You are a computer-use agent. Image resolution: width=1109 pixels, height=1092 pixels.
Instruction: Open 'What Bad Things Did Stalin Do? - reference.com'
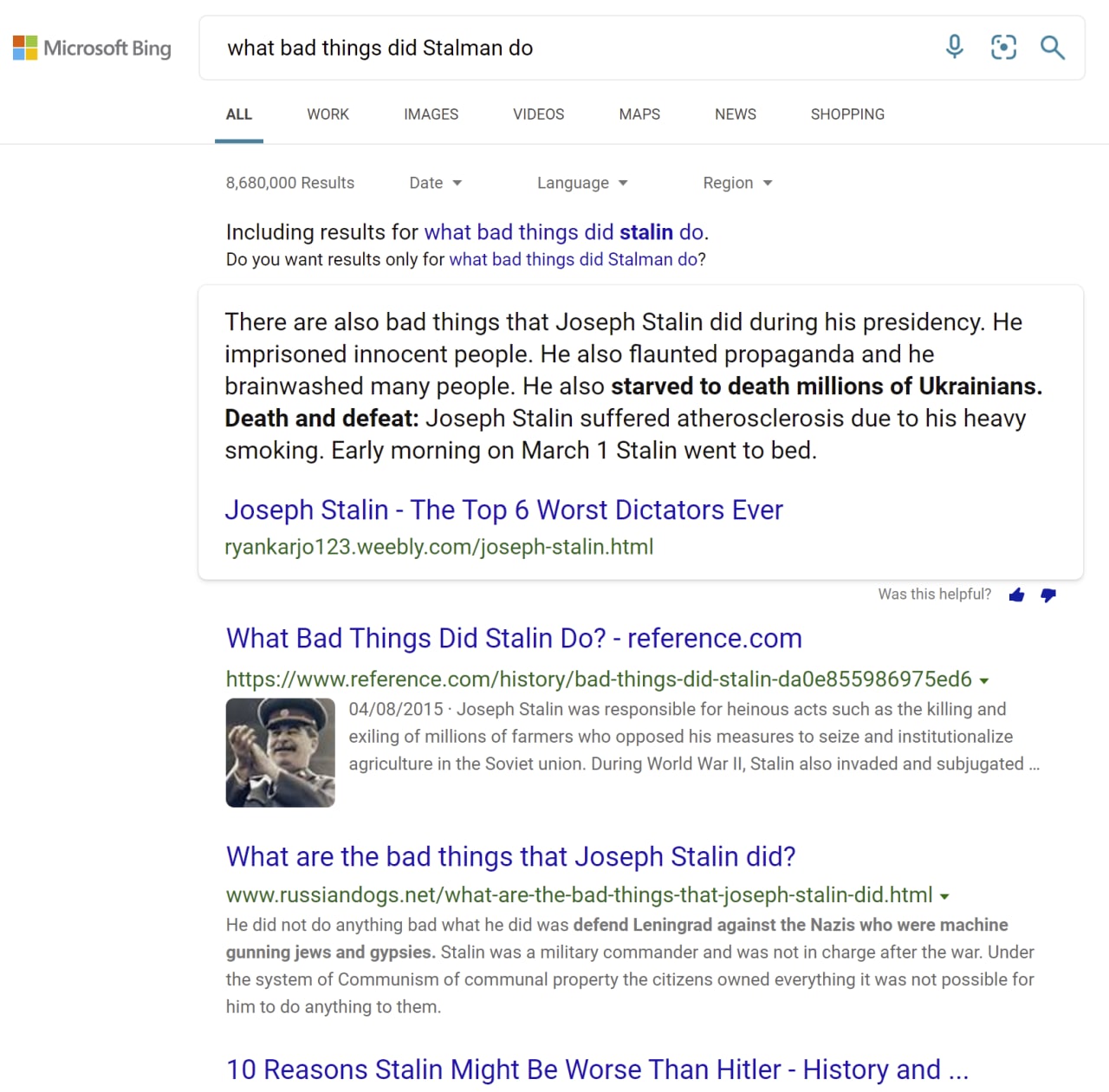click(x=514, y=638)
